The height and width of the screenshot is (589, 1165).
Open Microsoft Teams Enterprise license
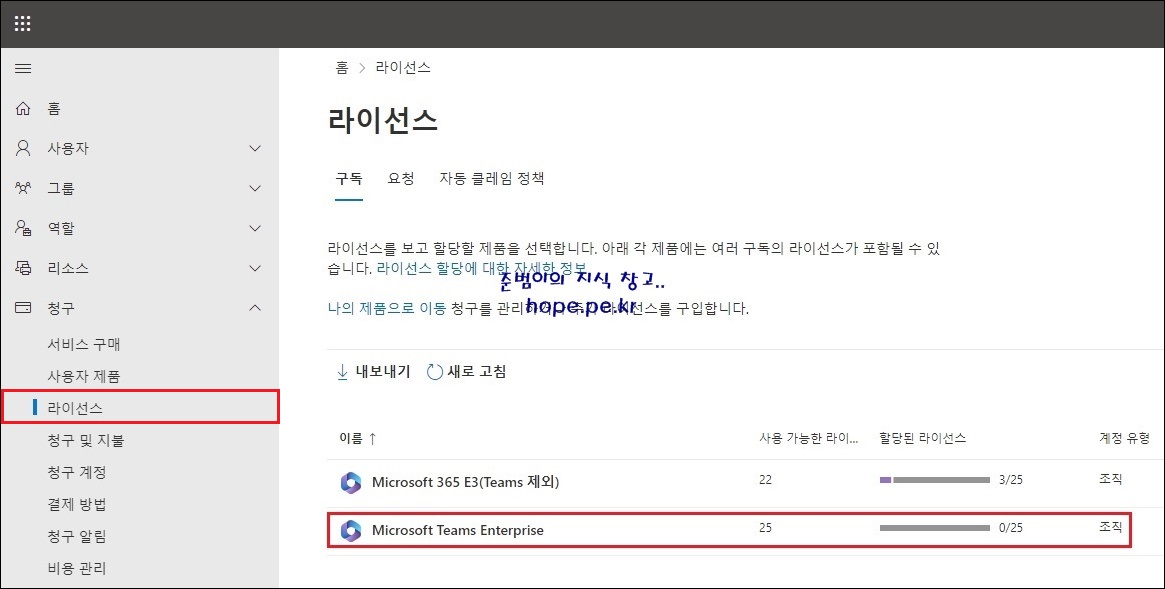pos(458,530)
